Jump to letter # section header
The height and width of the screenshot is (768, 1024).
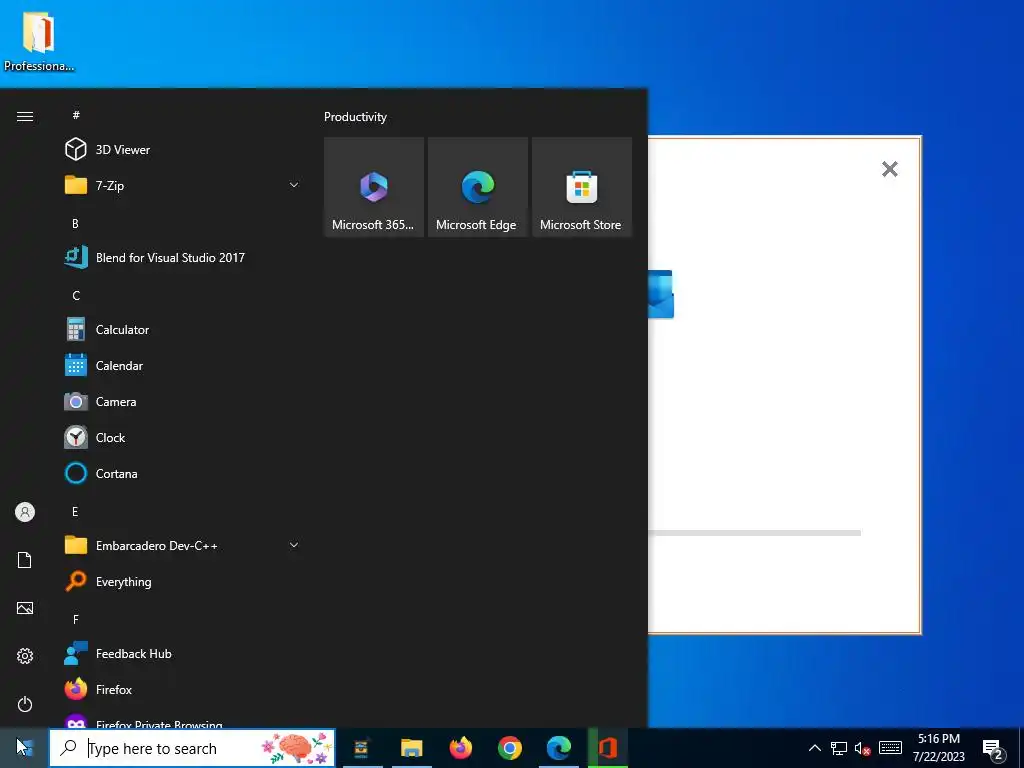point(76,115)
